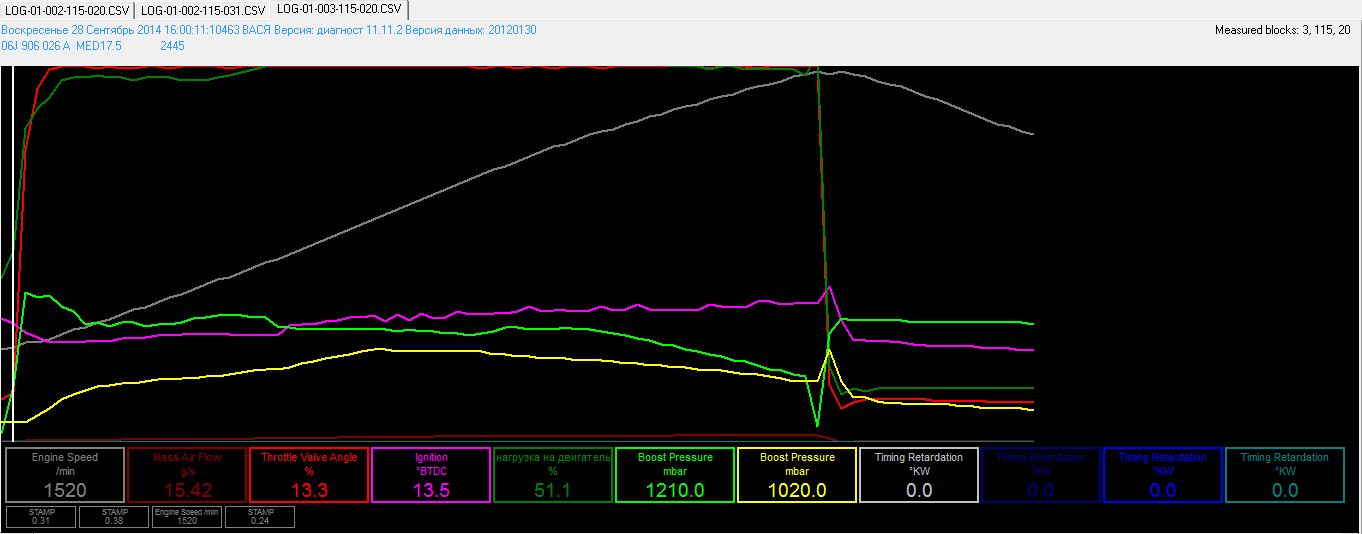Click the STAMP 0.24 box

click(x=259, y=516)
